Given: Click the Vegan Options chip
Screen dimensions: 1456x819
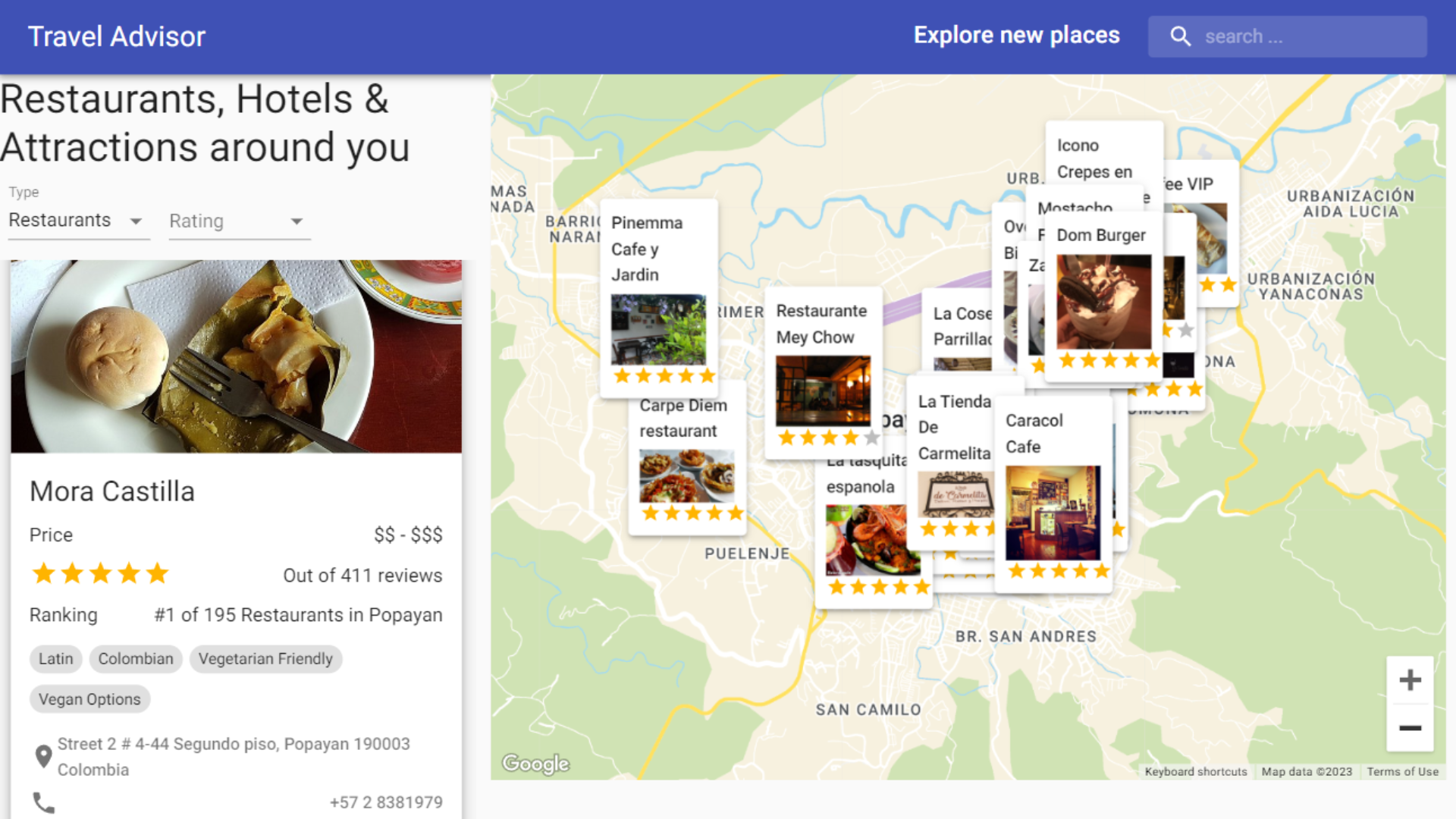Looking at the screenshot, I should 89,699.
